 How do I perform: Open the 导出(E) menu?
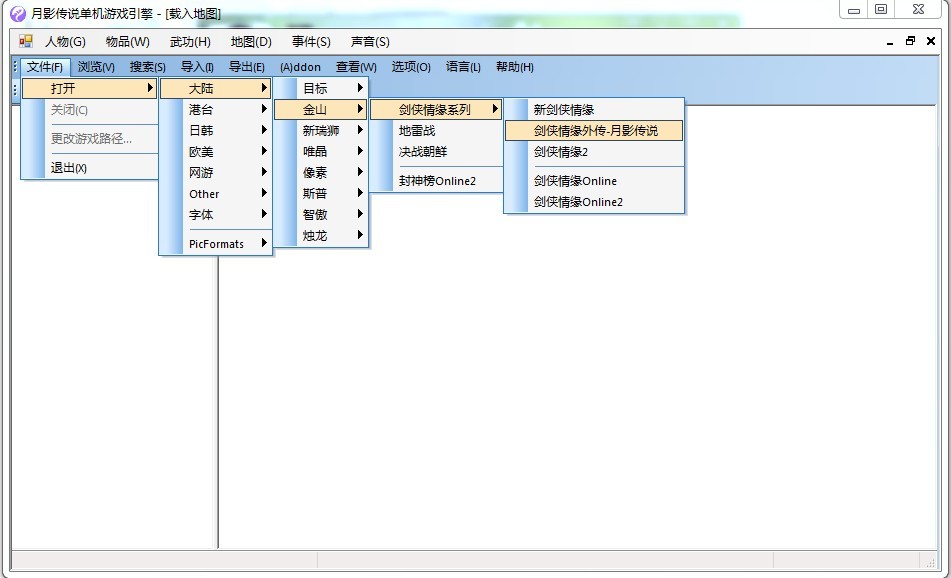(246, 67)
